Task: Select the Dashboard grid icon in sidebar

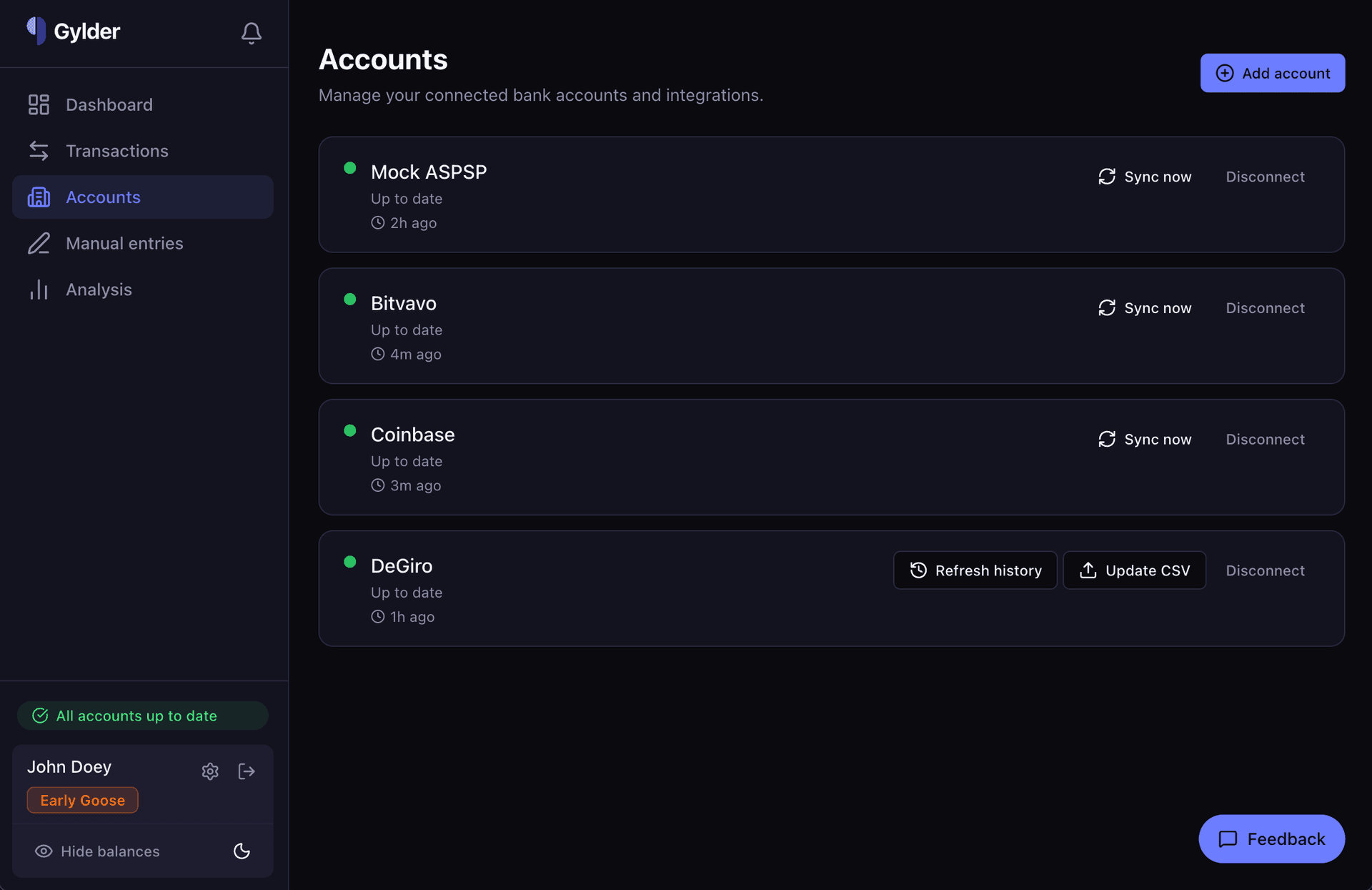Action: (x=39, y=104)
